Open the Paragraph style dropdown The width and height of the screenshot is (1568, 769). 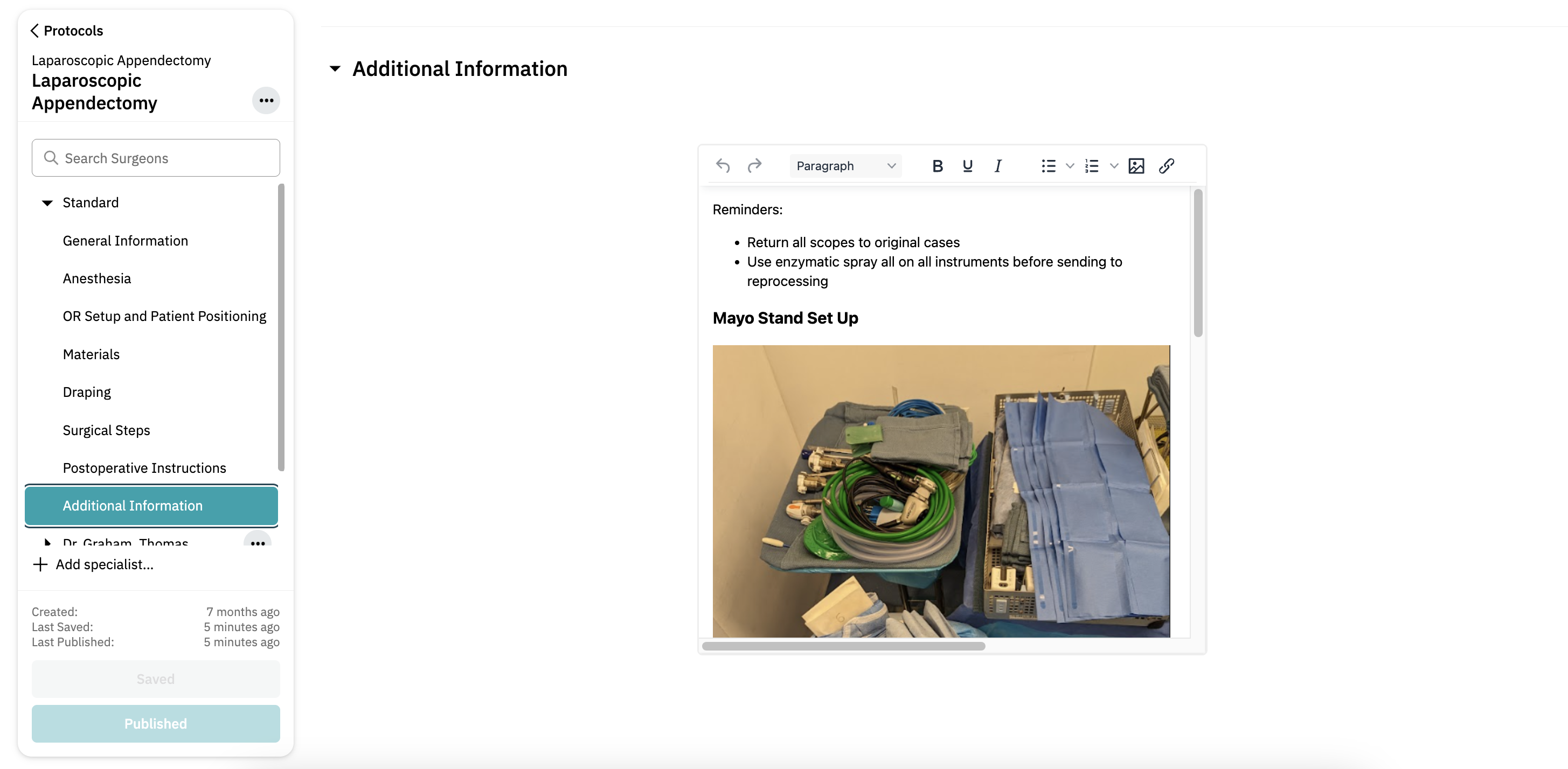pyautogui.click(x=845, y=165)
